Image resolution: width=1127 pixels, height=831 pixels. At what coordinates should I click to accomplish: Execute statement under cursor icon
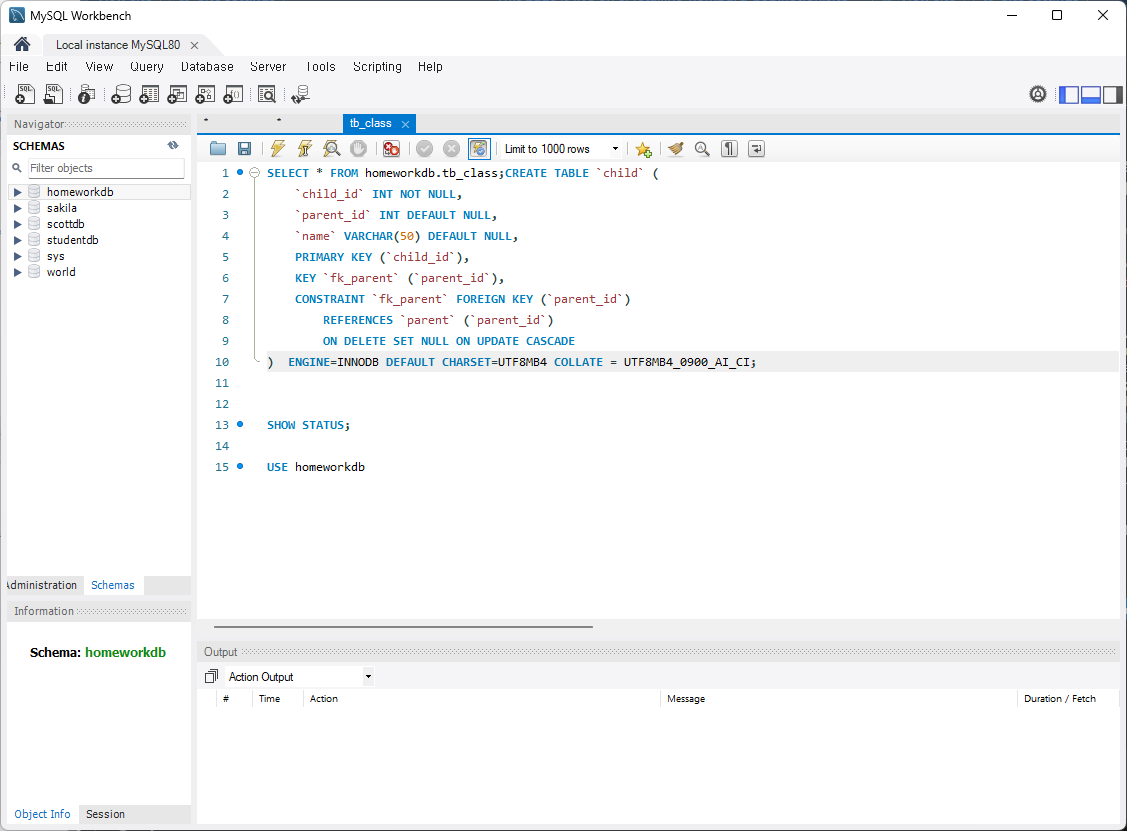[305, 149]
